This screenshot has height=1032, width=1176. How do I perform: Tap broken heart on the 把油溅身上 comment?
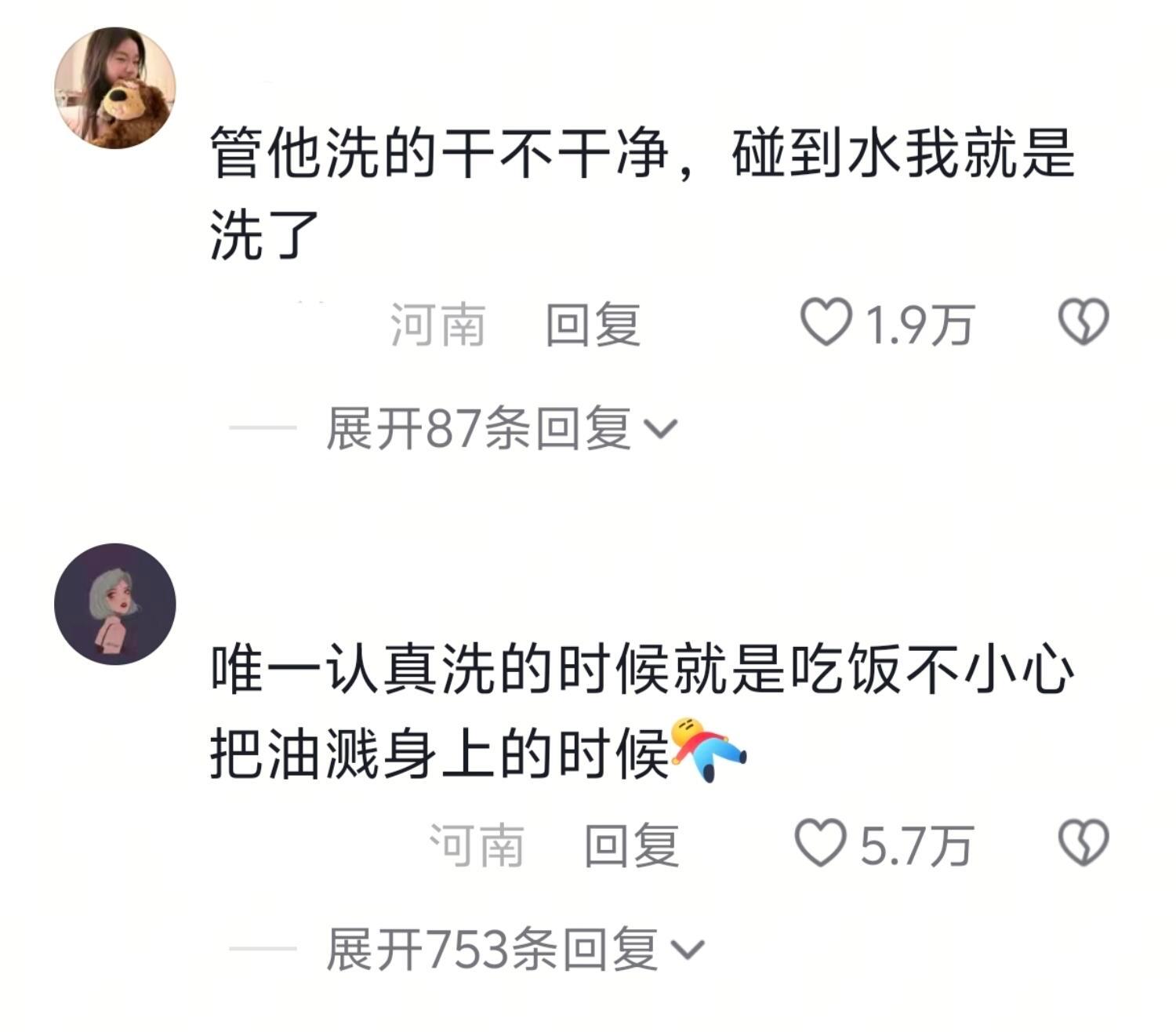(1083, 843)
